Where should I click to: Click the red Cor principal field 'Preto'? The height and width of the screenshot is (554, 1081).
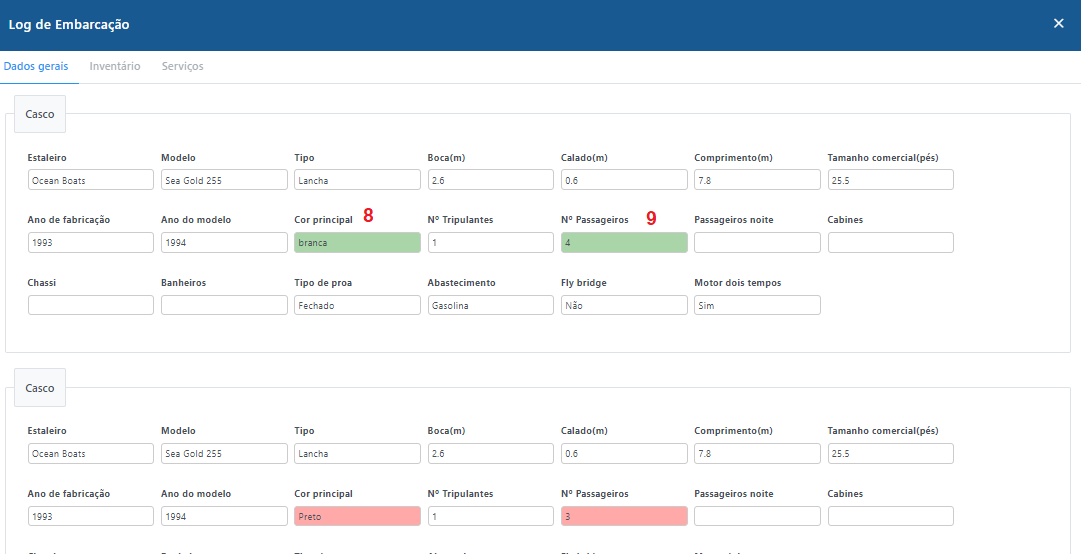click(357, 516)
